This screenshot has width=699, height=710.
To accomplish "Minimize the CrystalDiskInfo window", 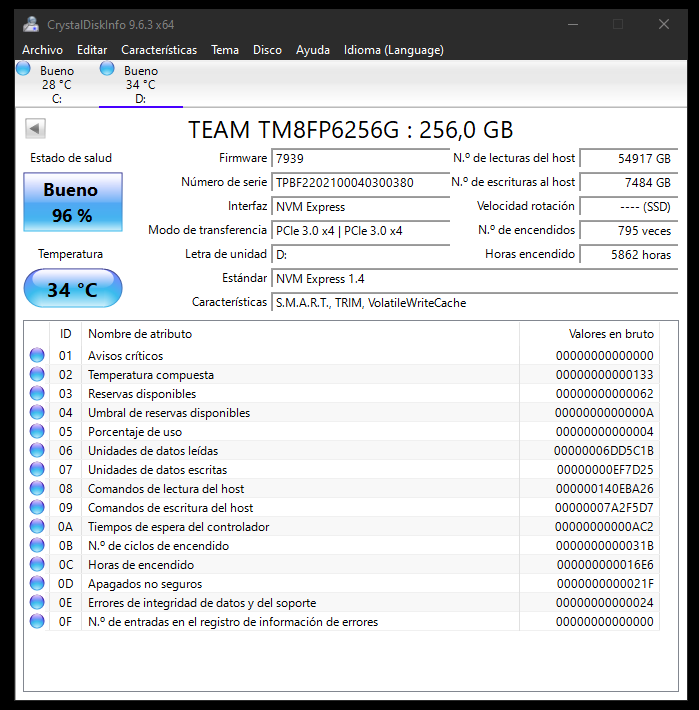I will pos(573,24).
